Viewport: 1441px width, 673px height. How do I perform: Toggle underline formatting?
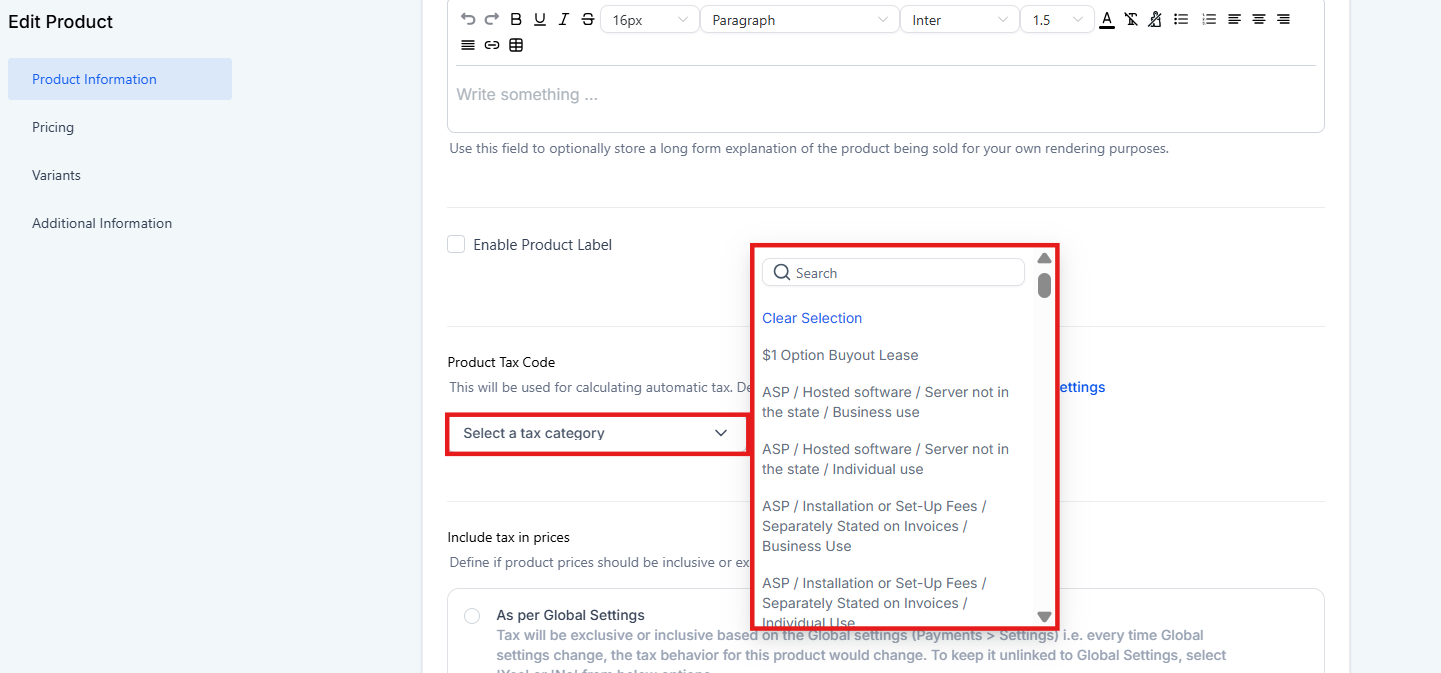540,19
